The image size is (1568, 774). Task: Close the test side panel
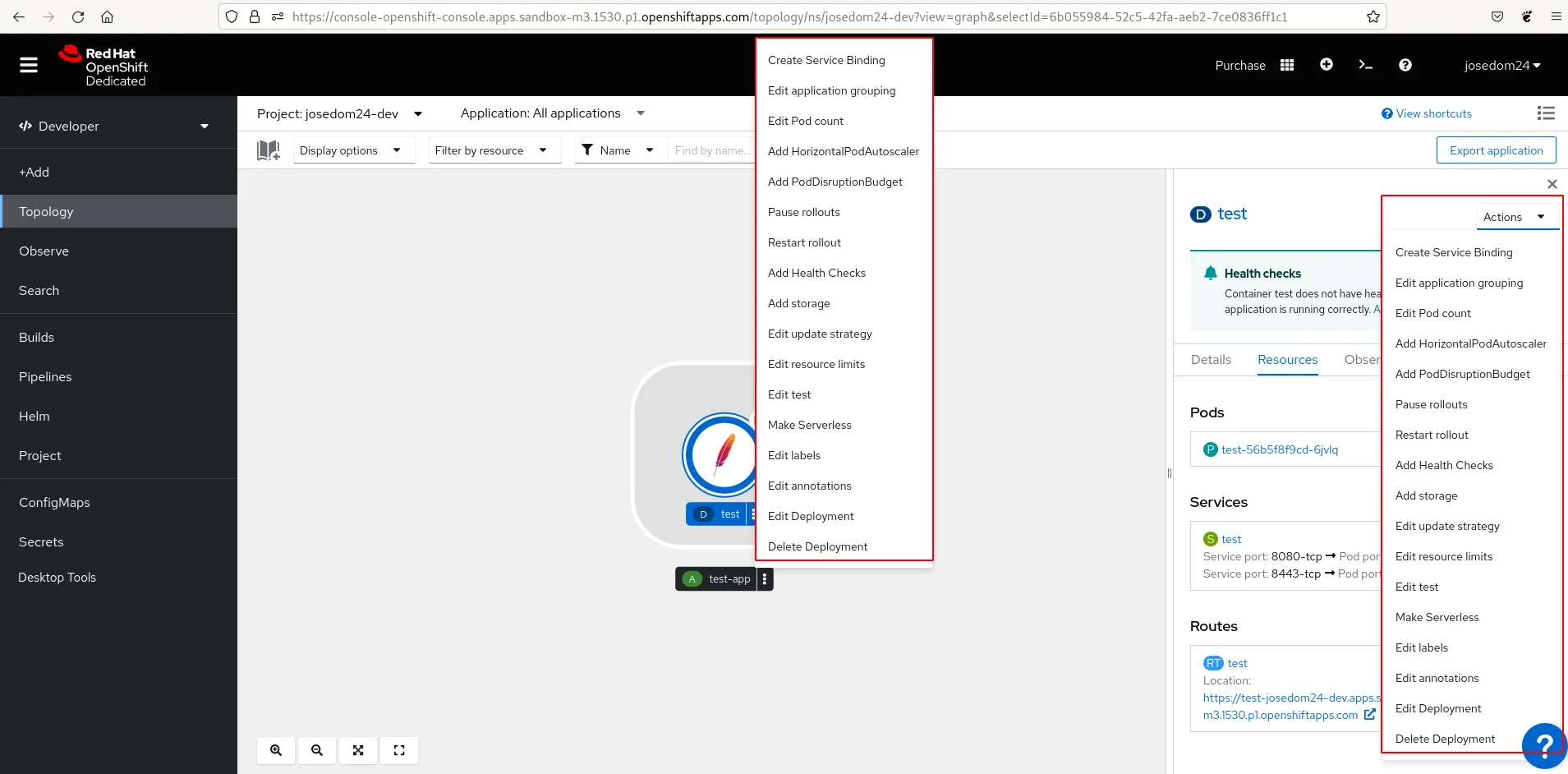pos(1552,184)
